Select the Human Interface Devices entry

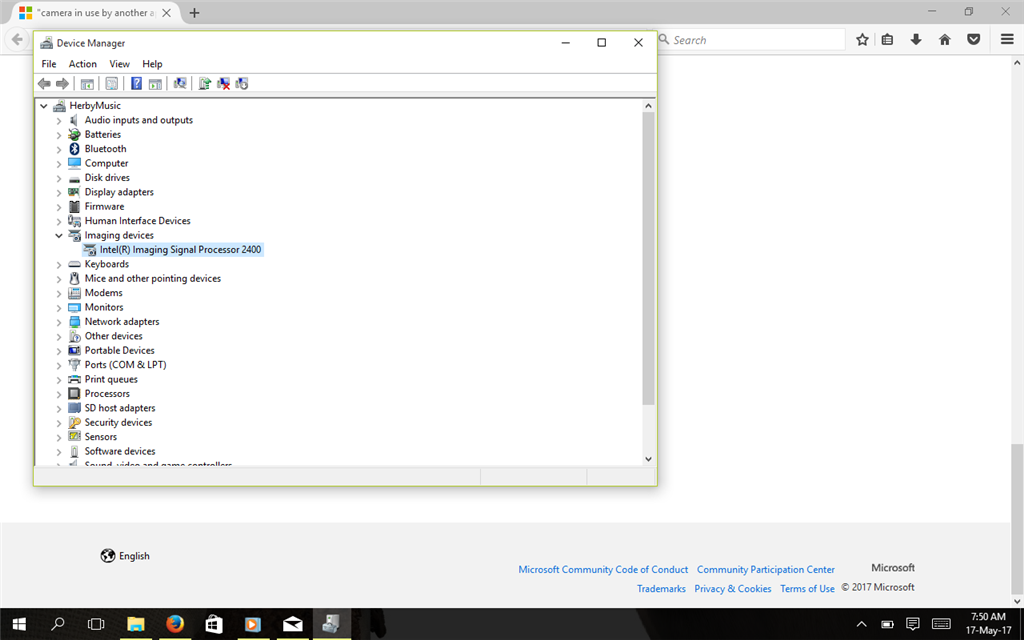(138, 221)
